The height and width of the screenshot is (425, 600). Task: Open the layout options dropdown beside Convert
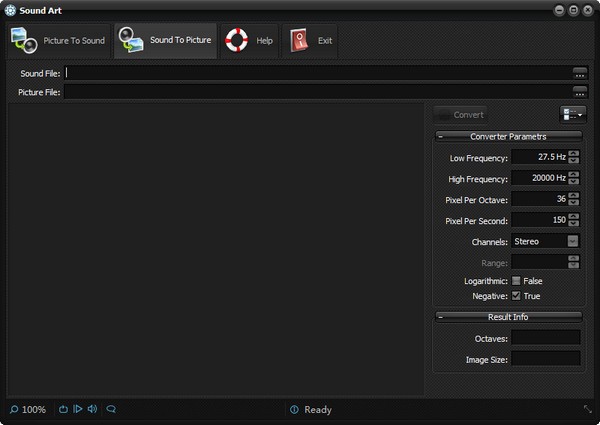coord(572,115)
